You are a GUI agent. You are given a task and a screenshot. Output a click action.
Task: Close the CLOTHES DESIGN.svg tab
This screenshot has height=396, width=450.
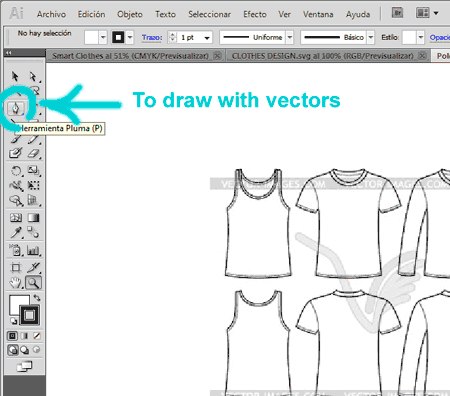click(x=422, y=56)
